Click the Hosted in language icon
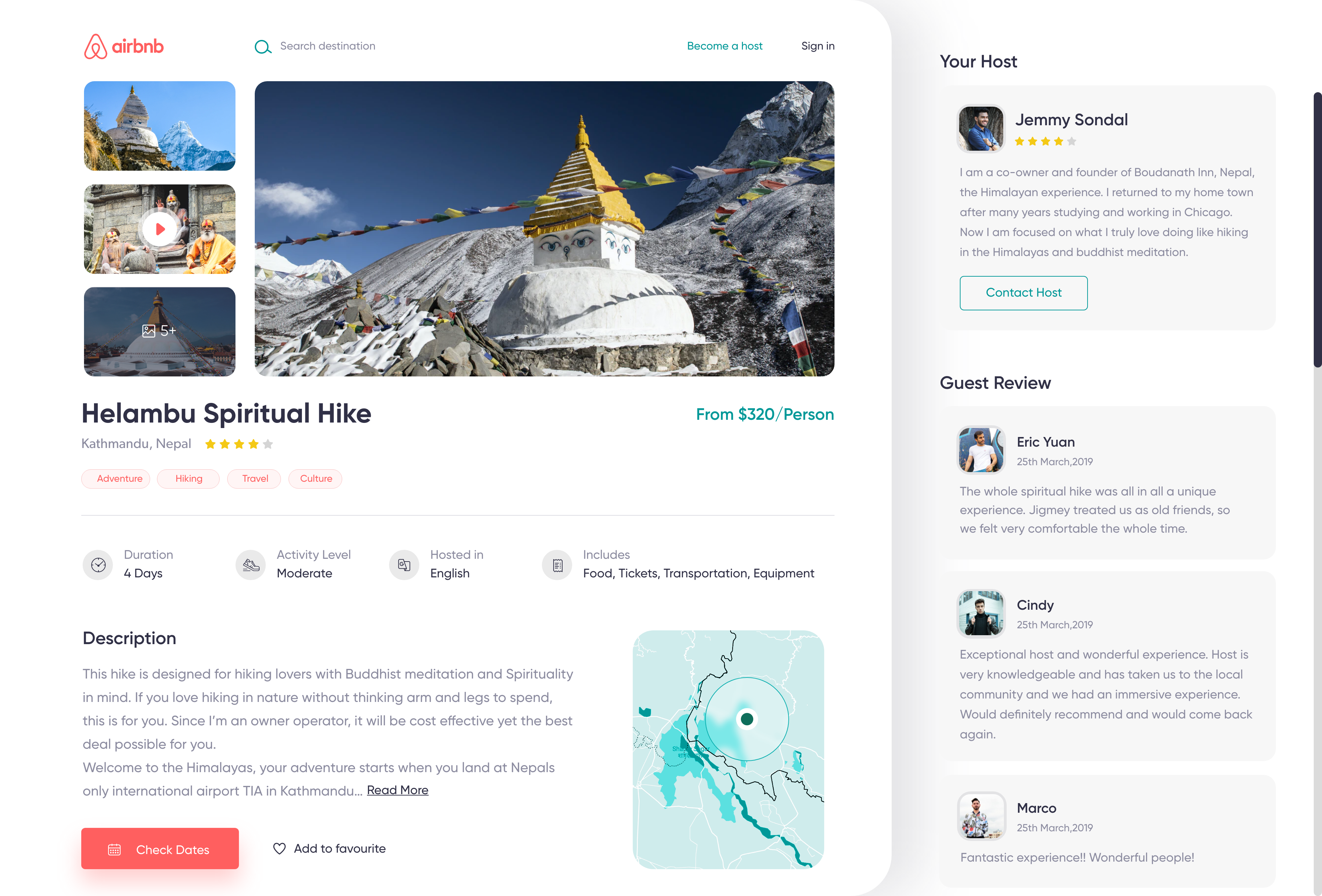1322x896 pixels. point(404,565)
